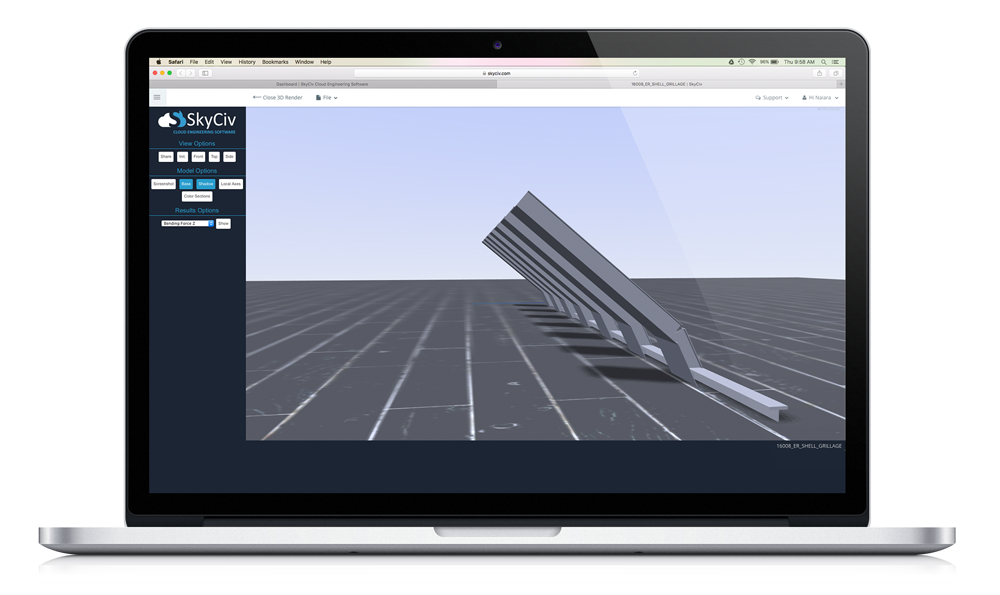Open the Window menu

[304, 62]
